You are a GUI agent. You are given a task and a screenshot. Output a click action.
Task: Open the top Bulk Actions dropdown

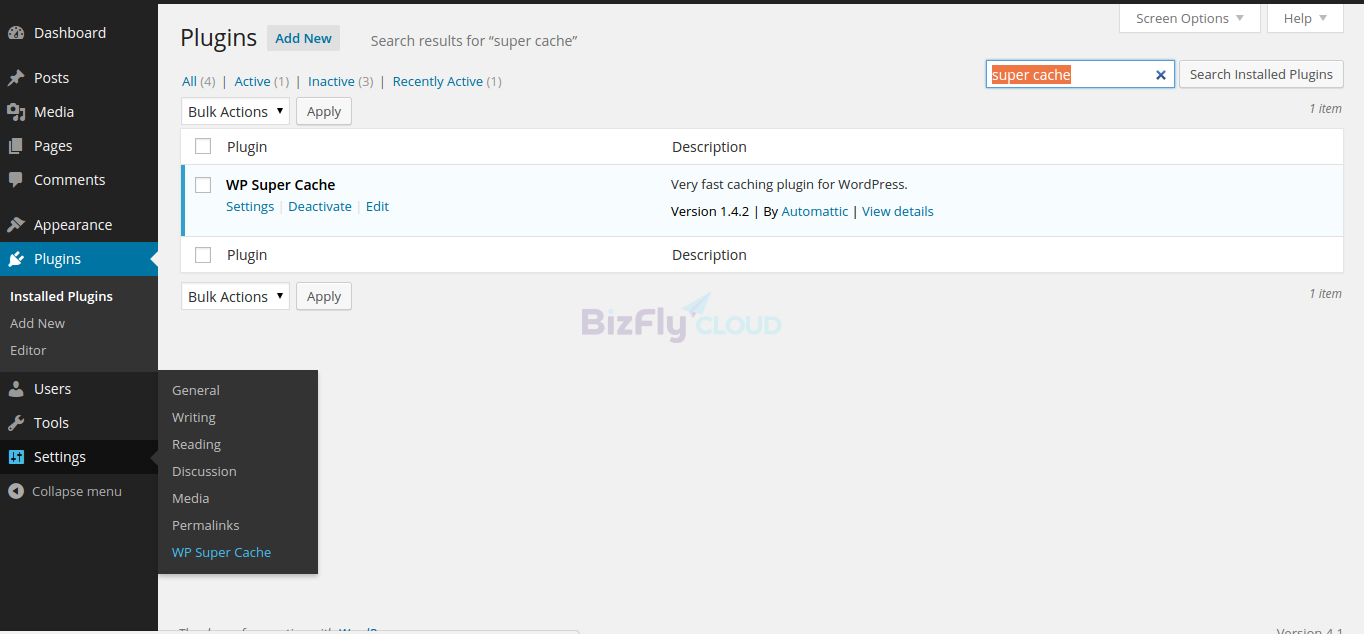235,111
